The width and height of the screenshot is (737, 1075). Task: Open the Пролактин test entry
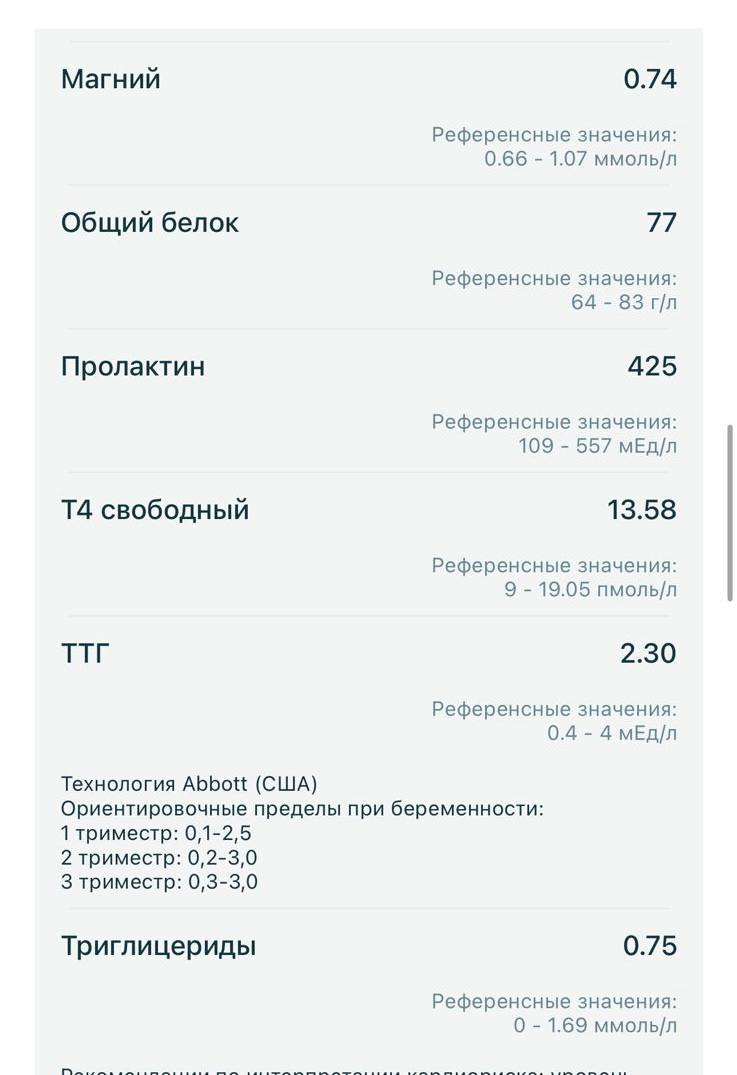tap(133, 366)
